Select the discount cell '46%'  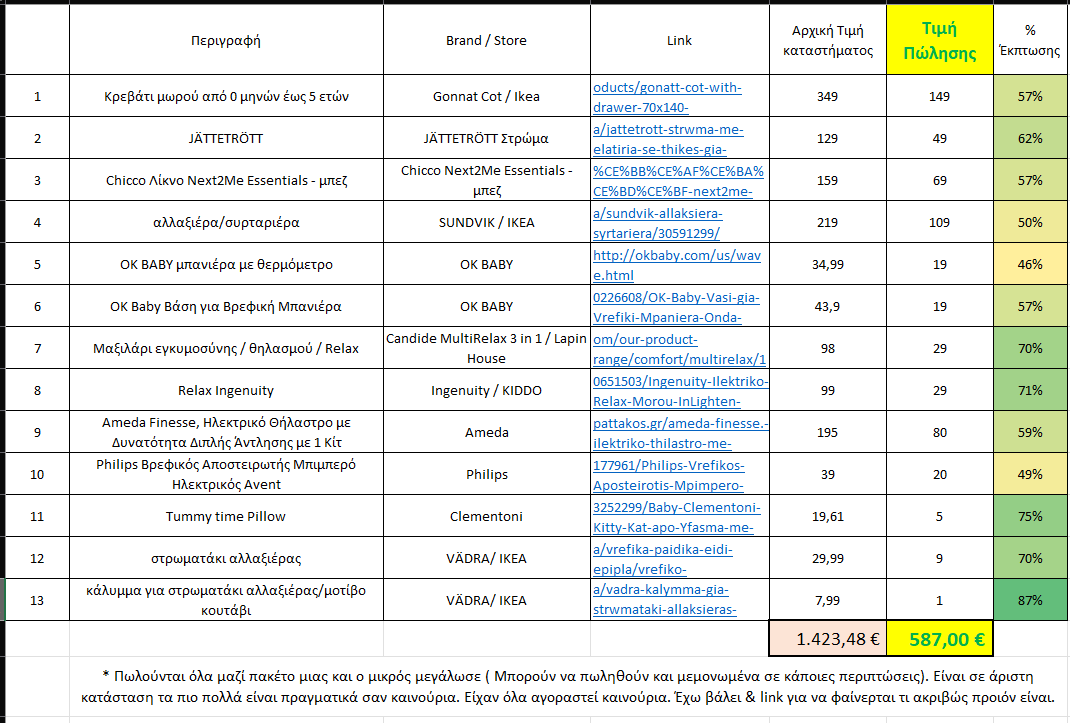[x=1030, y=264]
